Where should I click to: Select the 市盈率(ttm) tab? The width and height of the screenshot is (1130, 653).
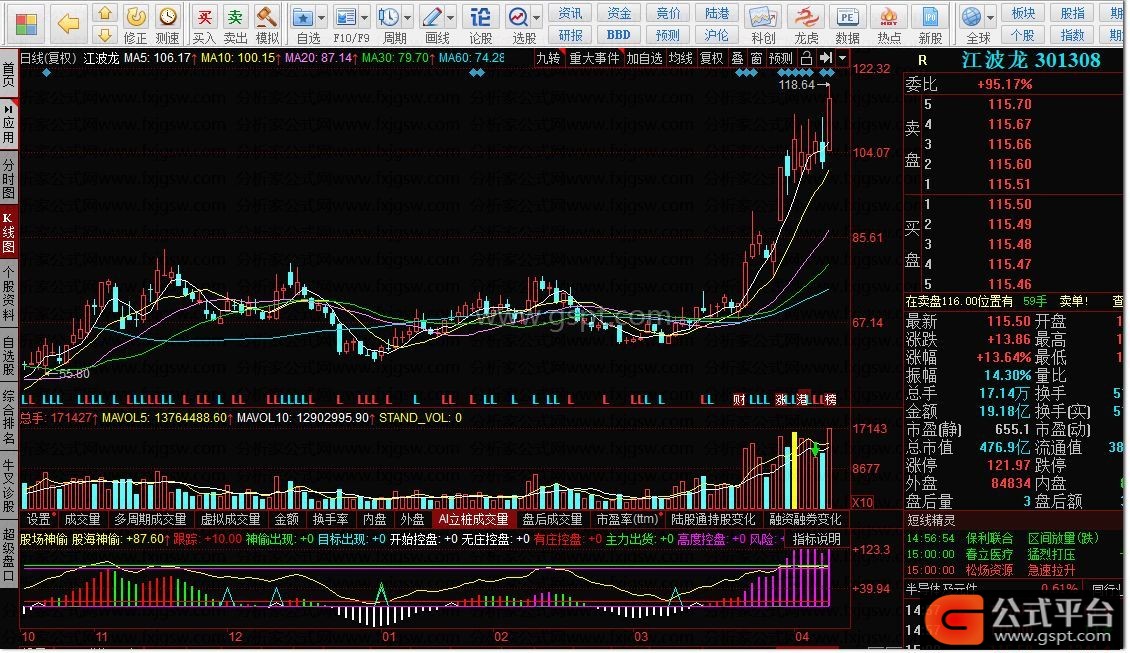(628, 519)
